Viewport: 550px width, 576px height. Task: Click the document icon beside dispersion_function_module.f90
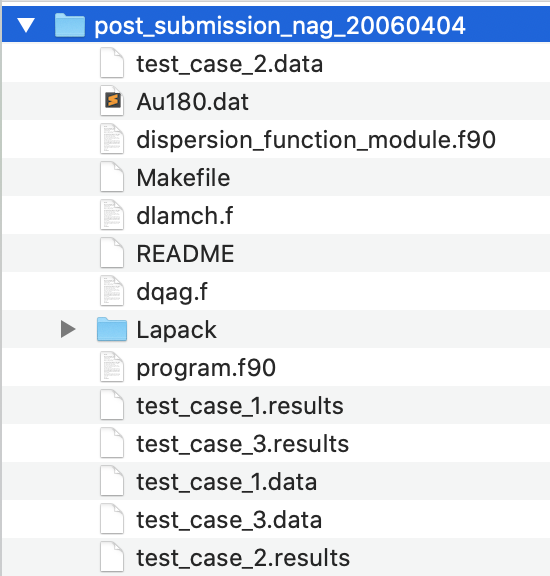click(x=112, y=139)
